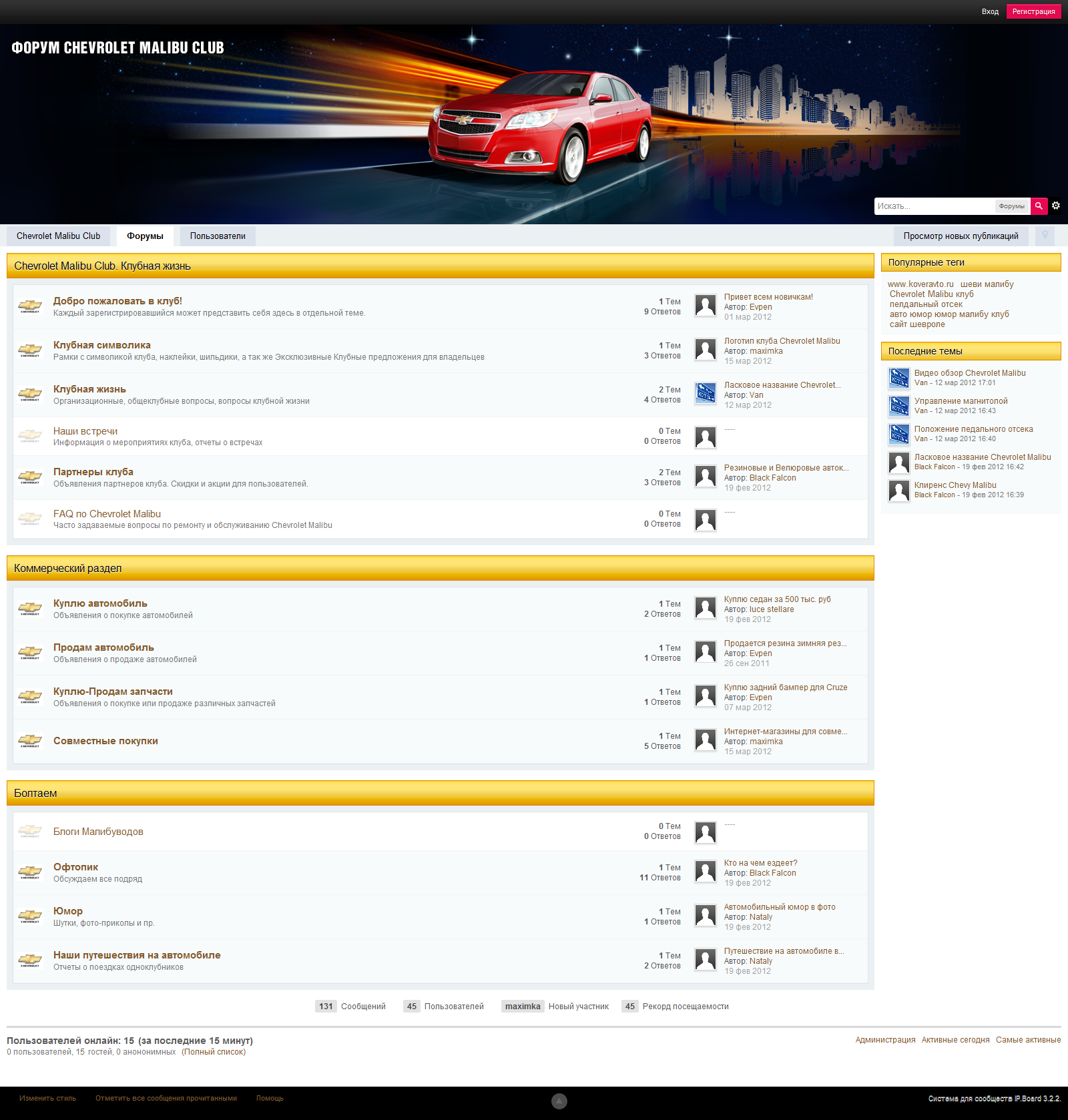Screen dimensions: 1068x1120
Task: Click Chevrolet icon beside 'Юмор'
Action: tap(30, 916)
